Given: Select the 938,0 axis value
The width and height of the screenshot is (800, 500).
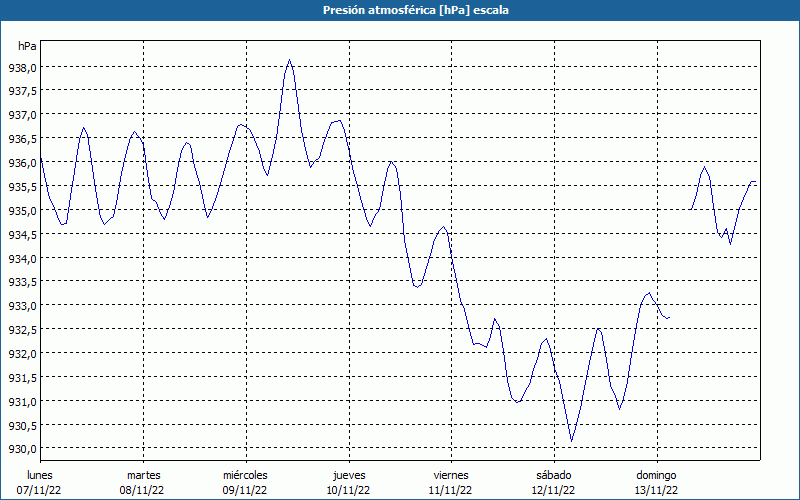Looking at the screenshot, I should click(22, 67).
